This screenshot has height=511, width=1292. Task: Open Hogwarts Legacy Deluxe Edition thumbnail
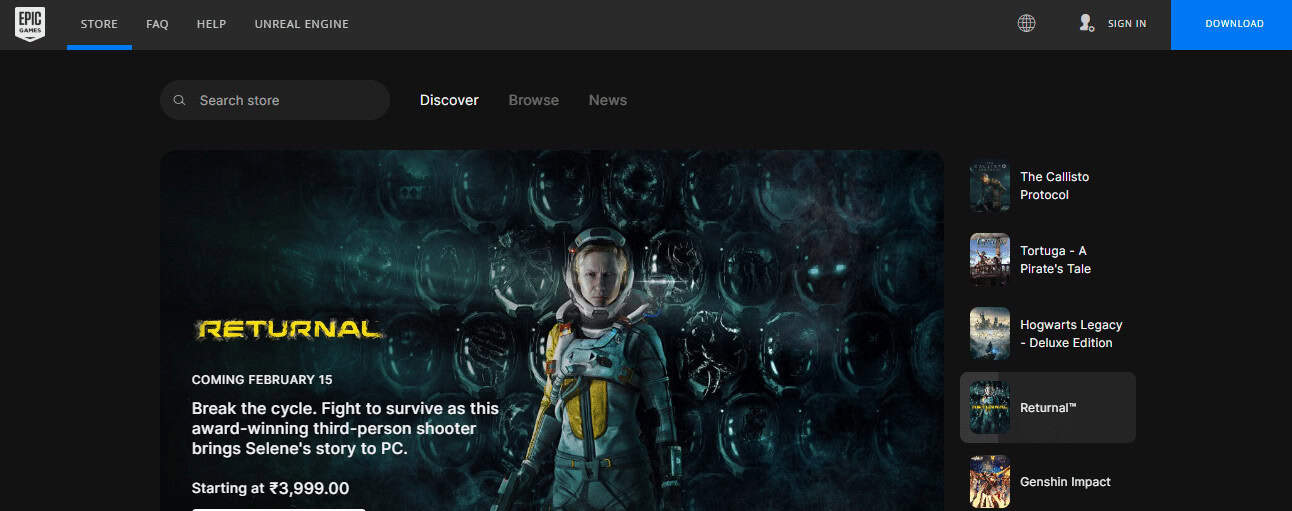(x=990, y=334)
